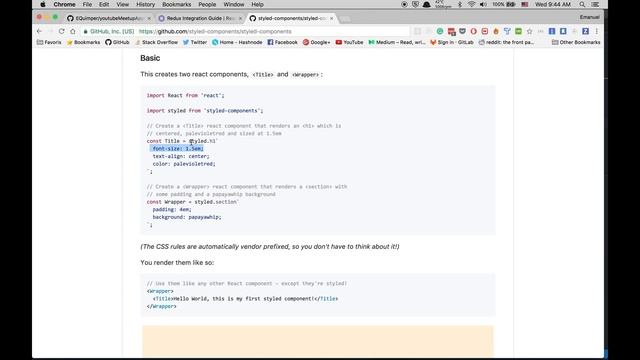This screenshot has height=360, width=640.
Task: Open the Apple menu
Action: (x=42, y=4)
